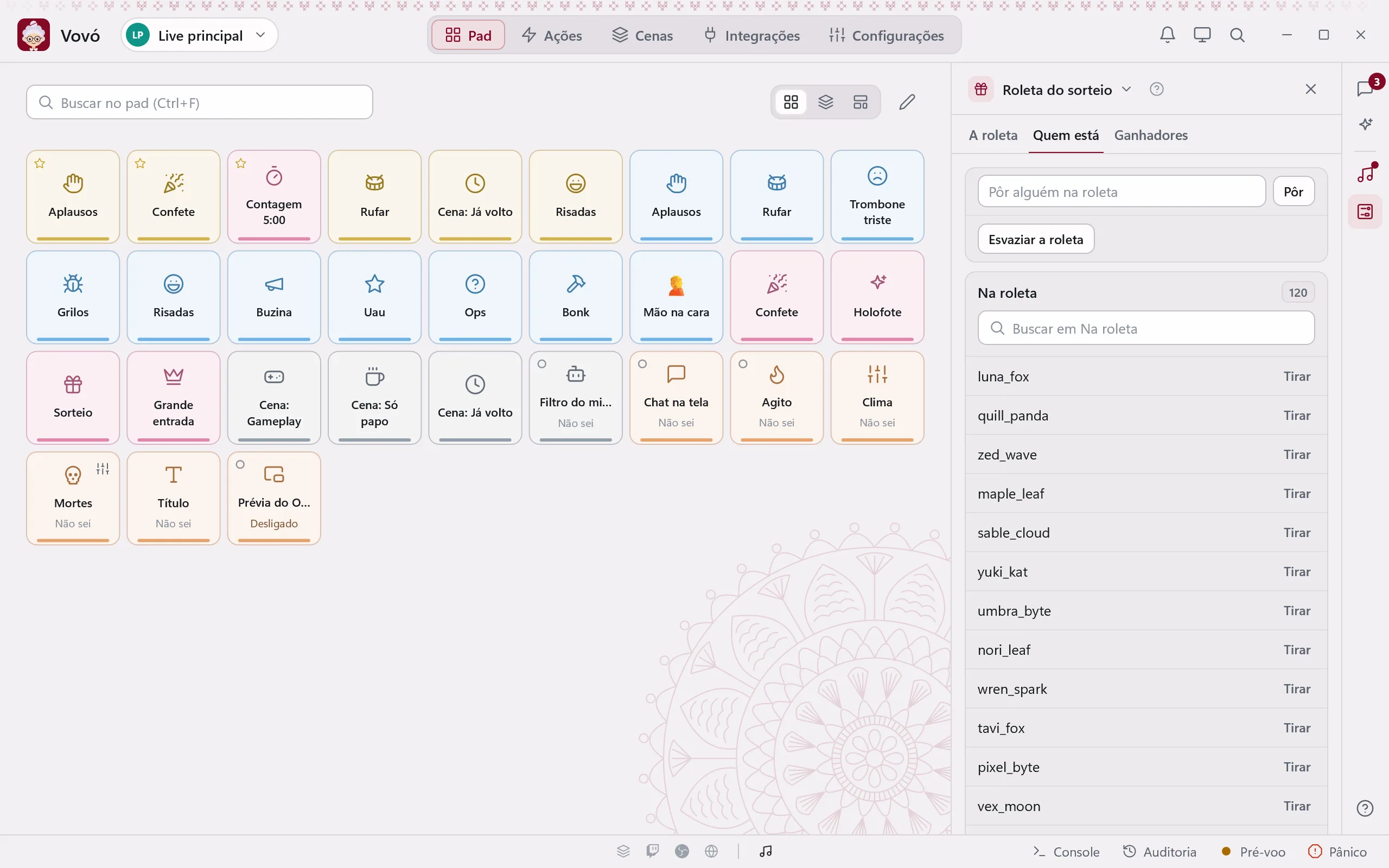Toggle the Prévia do O... pad
Image resolution: width=1389 pixels, height=868 pixels.
point(274,497)
